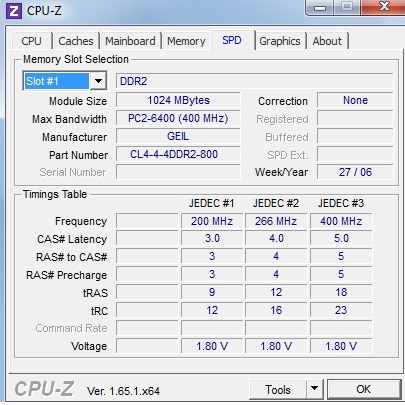Click the Module Size label
The image size is (405, 405).
pyautogui.click(x=78, y=101)
